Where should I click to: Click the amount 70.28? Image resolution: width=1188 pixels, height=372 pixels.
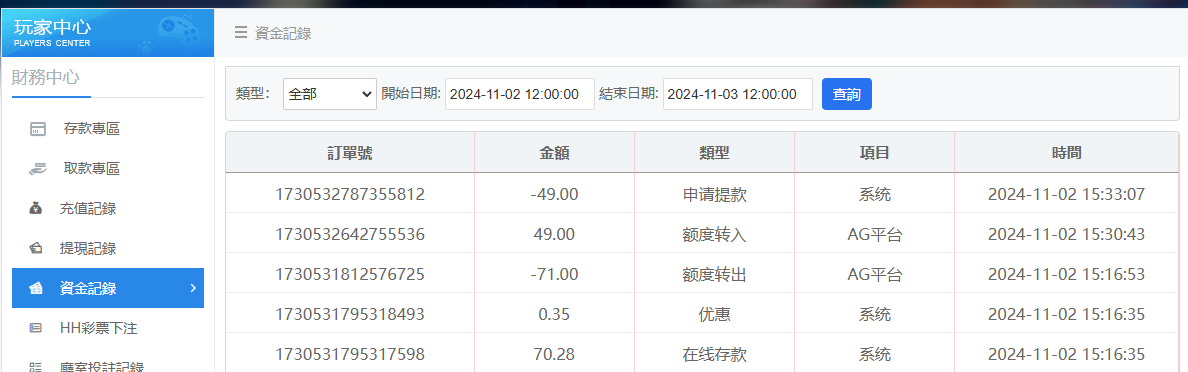point(555,353)
